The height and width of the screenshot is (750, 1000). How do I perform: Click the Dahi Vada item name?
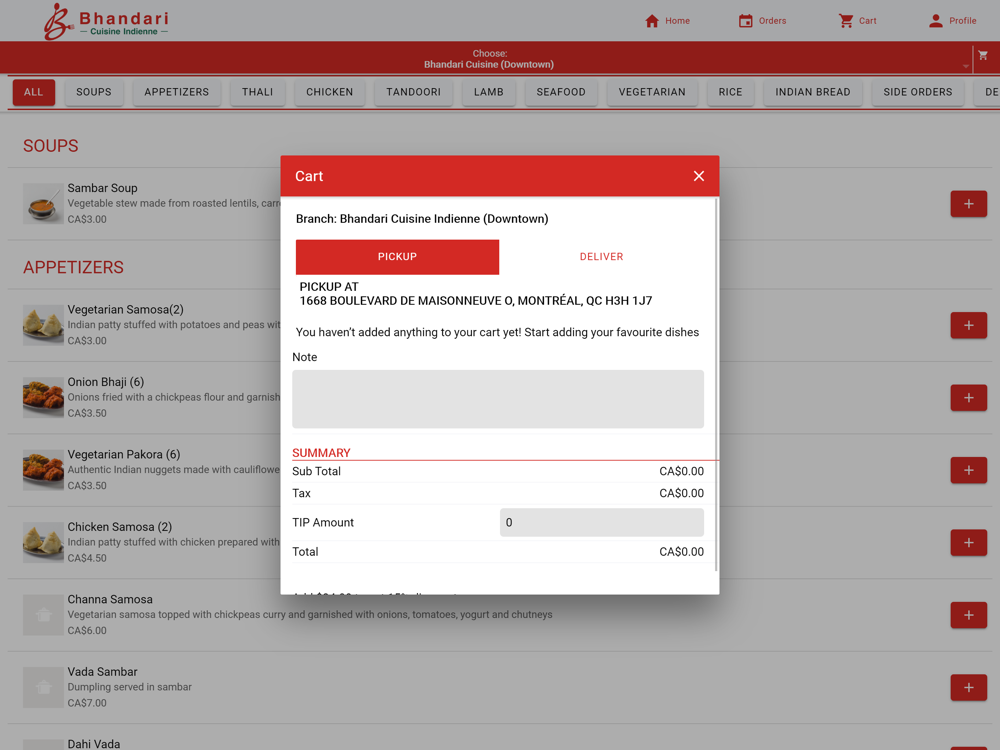tap(94, 744)
